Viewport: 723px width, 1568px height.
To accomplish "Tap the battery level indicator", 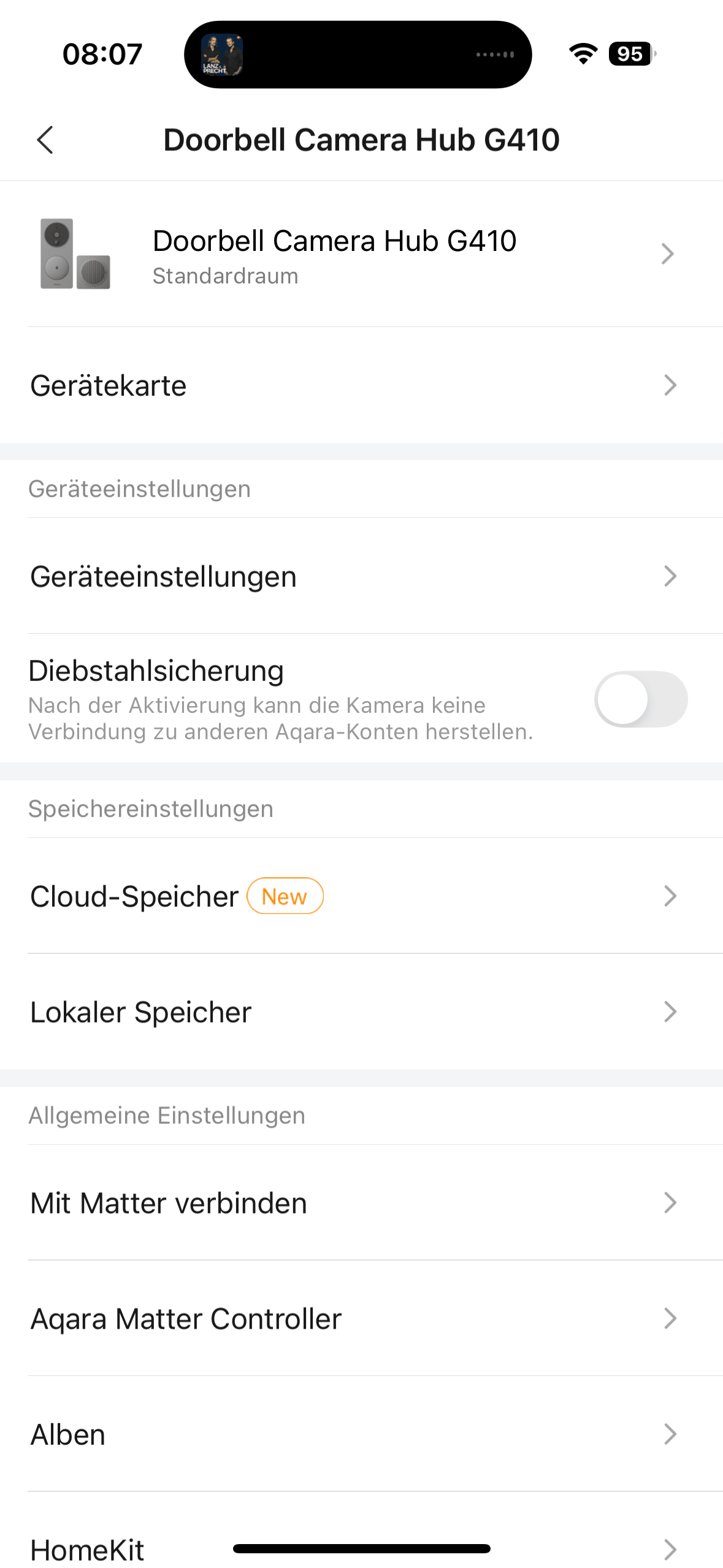I will coord(632,54).
